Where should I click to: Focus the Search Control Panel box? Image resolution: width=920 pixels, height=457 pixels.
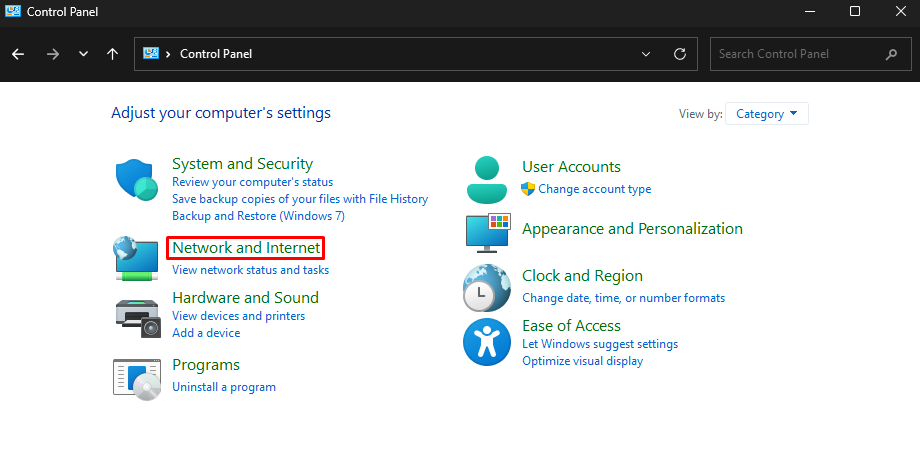pos(811,54)
